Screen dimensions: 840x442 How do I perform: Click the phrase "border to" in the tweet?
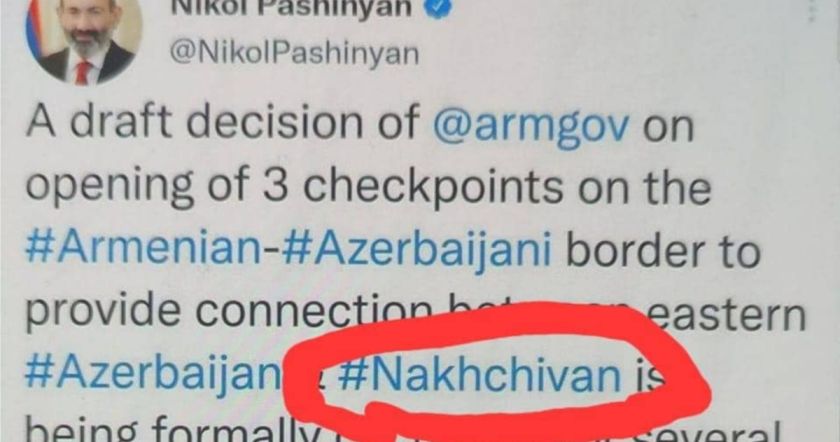click(663, 251)
